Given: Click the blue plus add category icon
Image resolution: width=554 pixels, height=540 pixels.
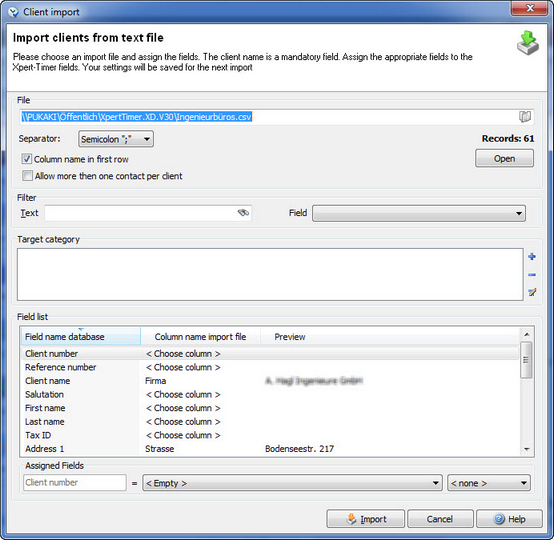Looking at the screenshot, I should (x=532, y=257).
